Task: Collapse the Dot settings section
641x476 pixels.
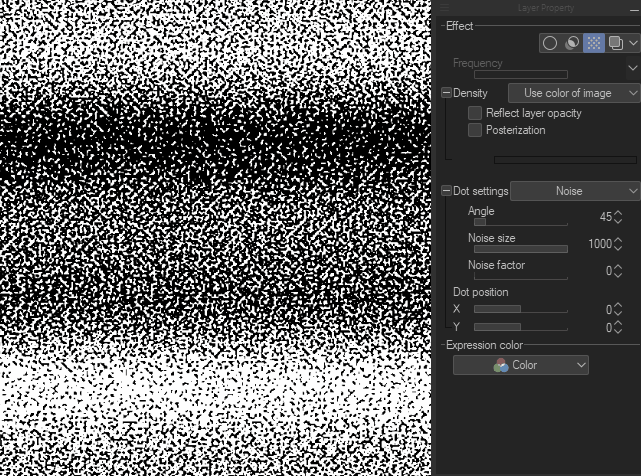Action: tap(446, 191)
